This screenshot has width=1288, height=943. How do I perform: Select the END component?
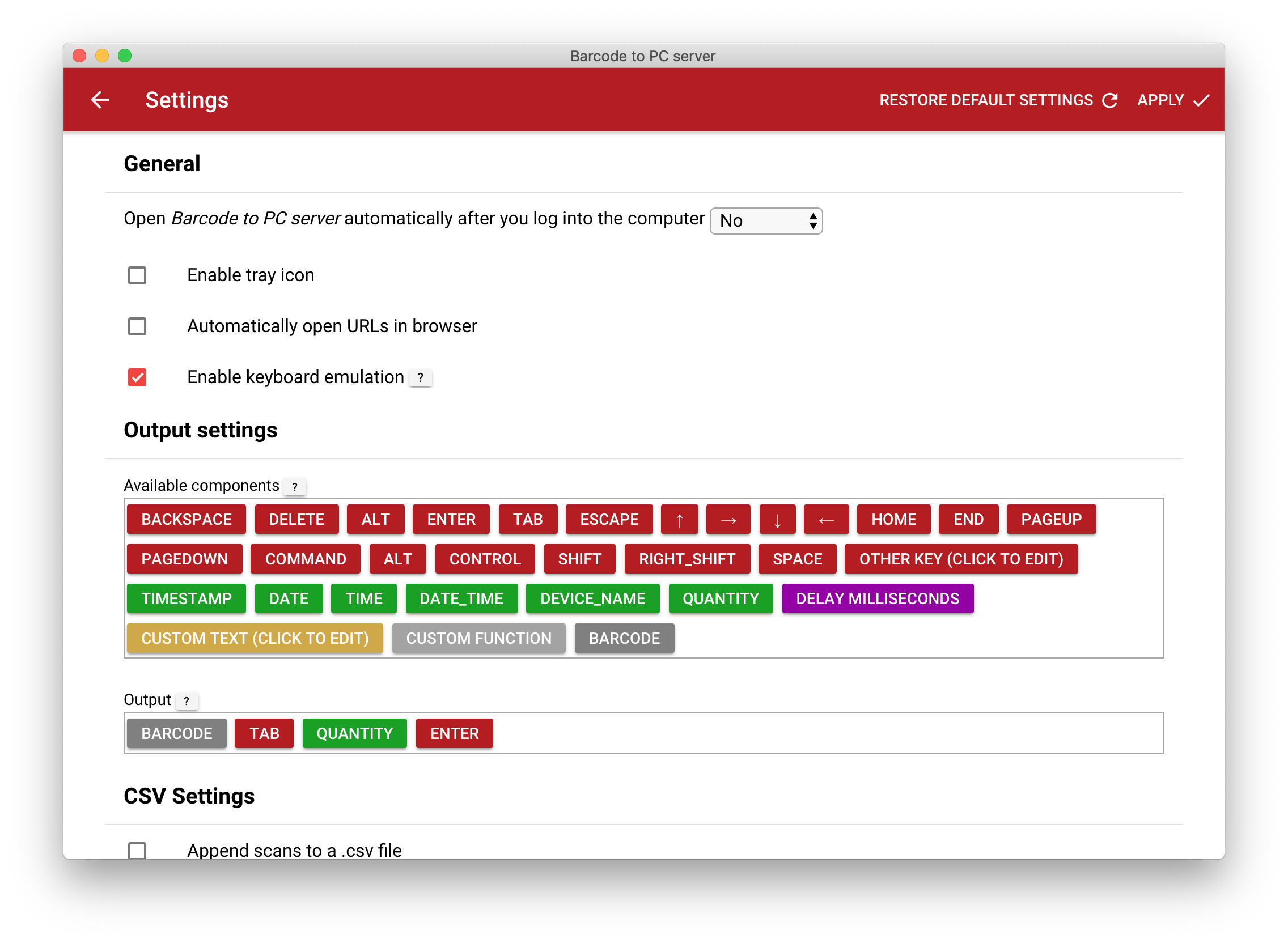[968, 520]
